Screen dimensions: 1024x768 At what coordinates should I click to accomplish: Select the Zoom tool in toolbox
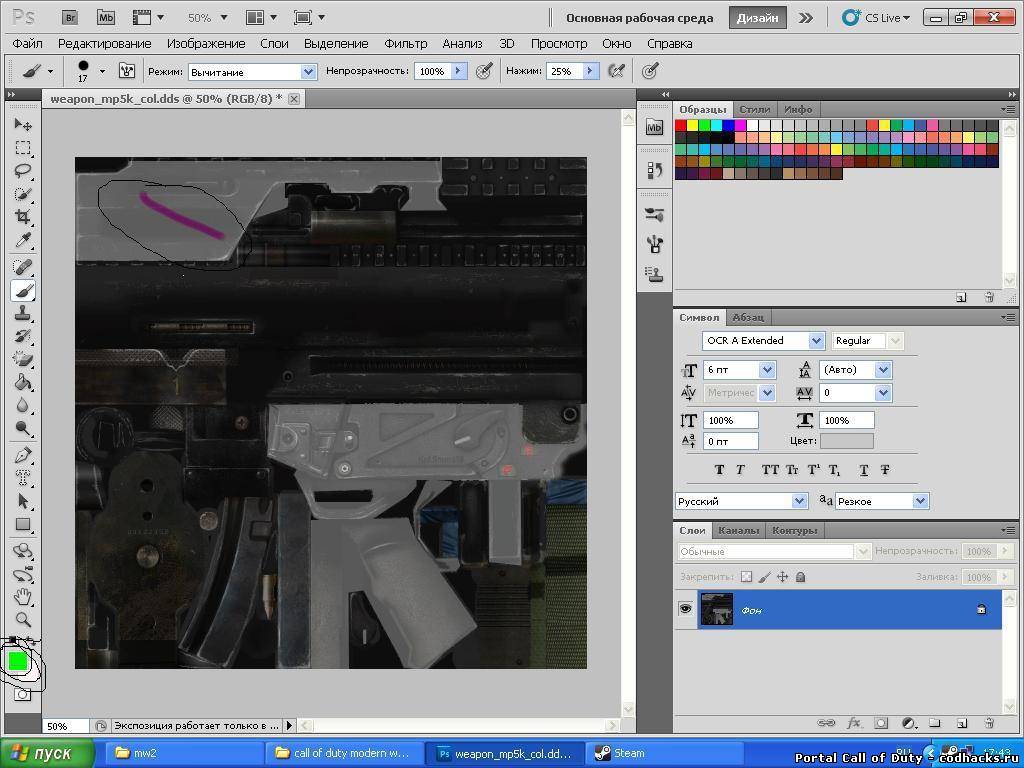(x=23, y=619)
